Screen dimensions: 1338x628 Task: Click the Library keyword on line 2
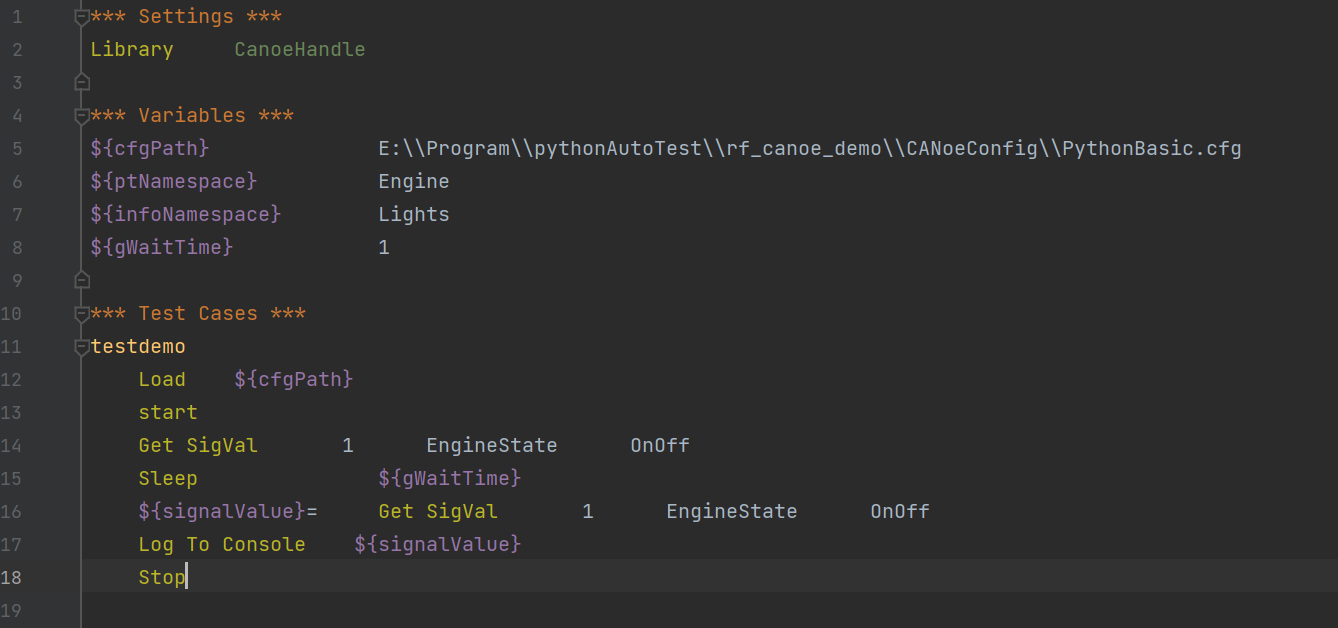tap(131, 49)
